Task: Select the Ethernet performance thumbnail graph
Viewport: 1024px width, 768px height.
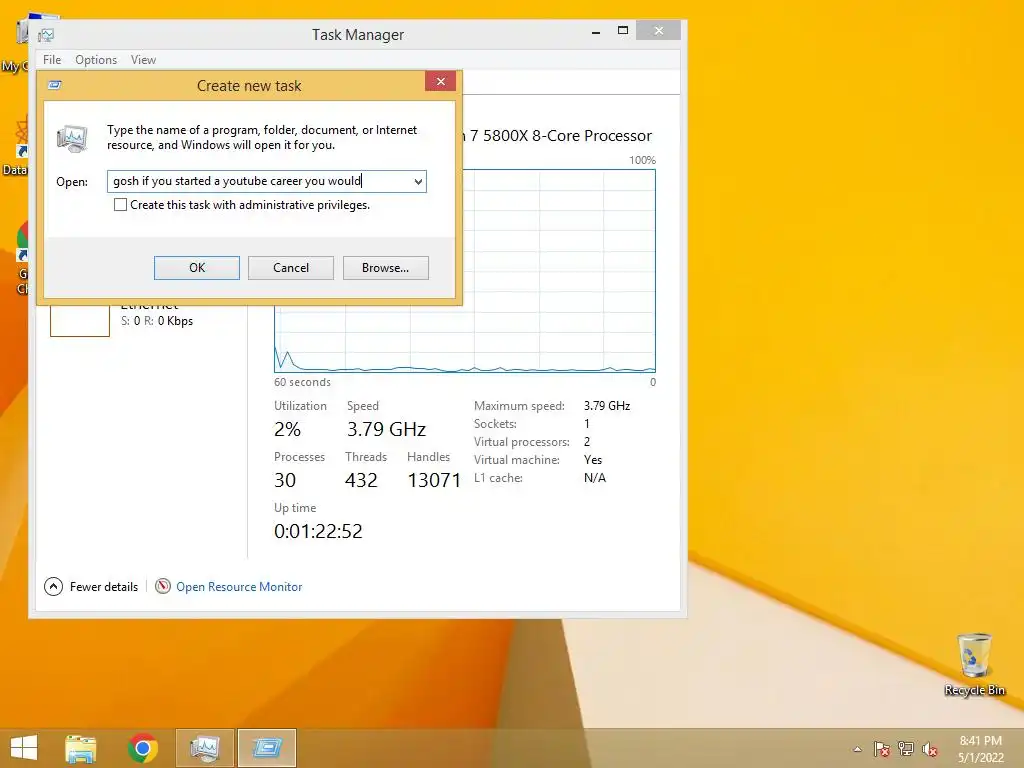Action: click(80, 321)
